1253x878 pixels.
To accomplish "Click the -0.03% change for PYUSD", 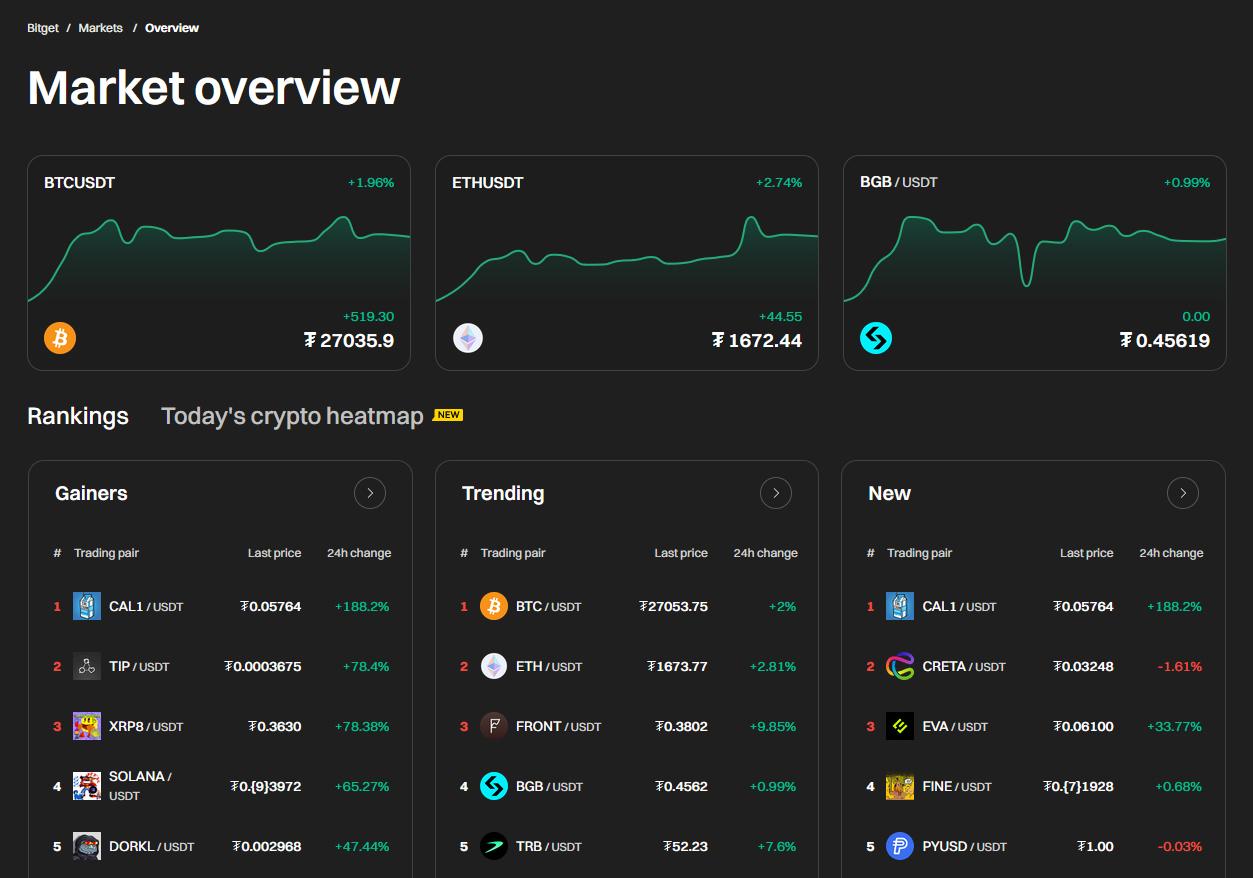I will [1180, 846].
